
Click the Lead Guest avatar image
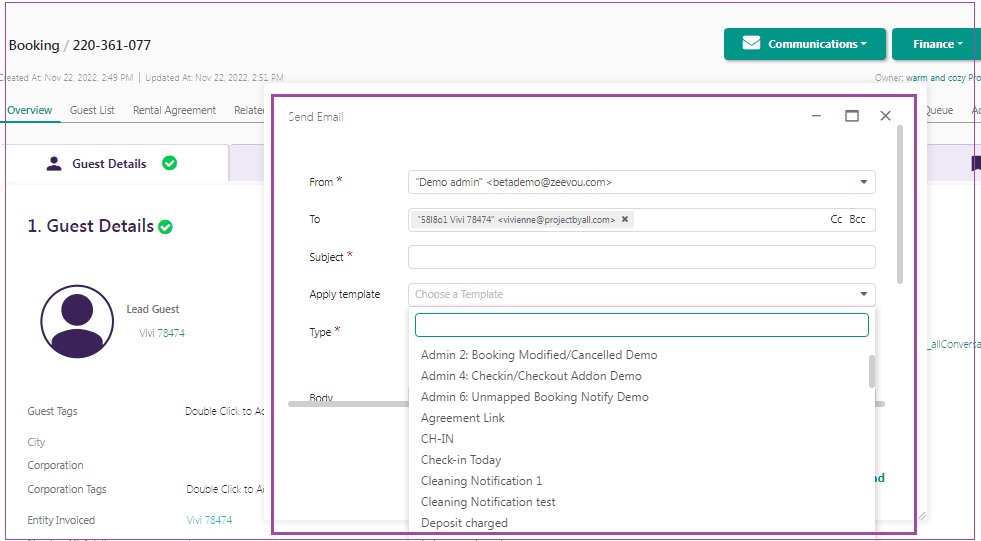click(x=77, y=321)
